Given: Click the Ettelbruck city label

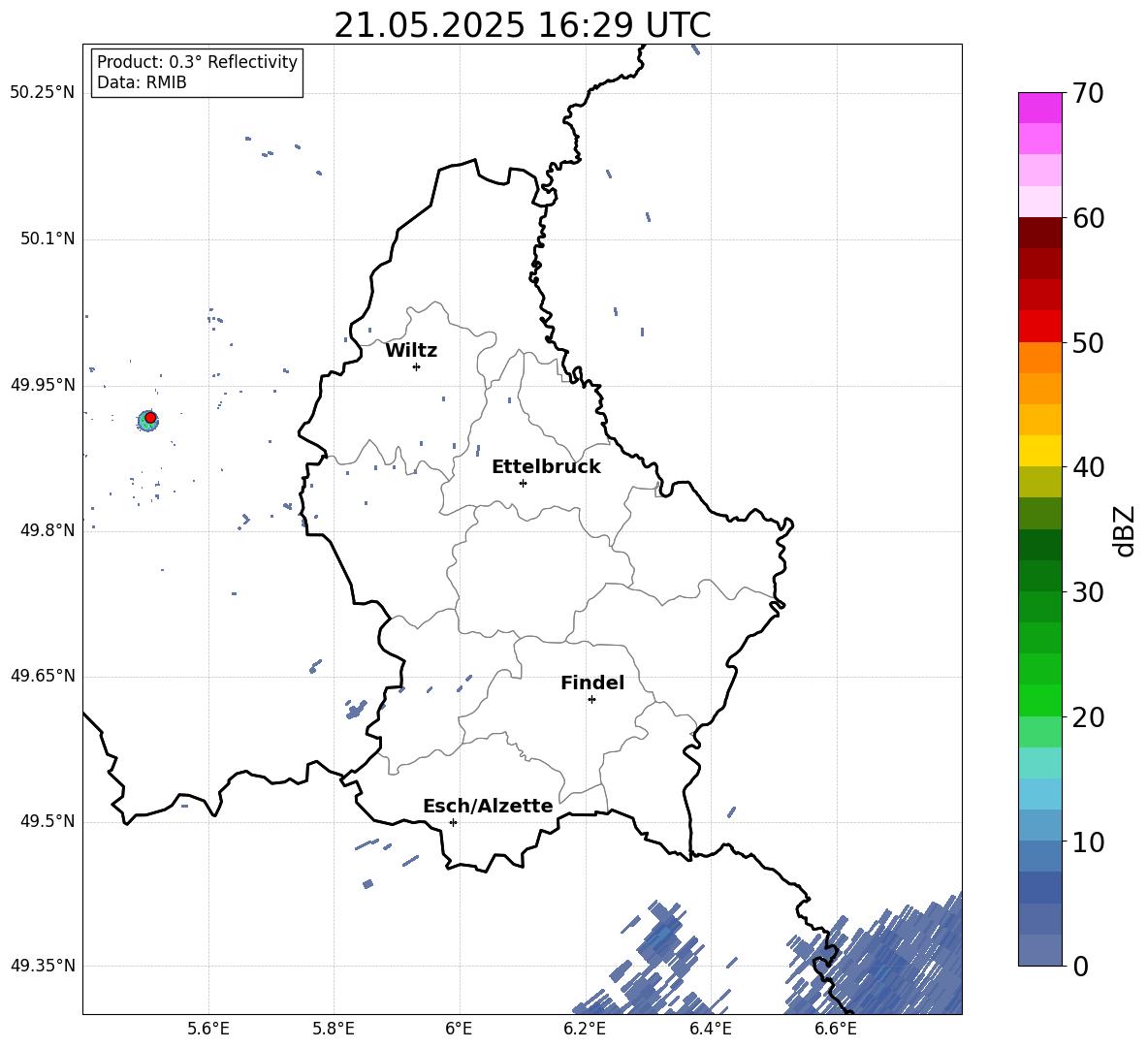Looking at the screenshot, I should 546,467.
